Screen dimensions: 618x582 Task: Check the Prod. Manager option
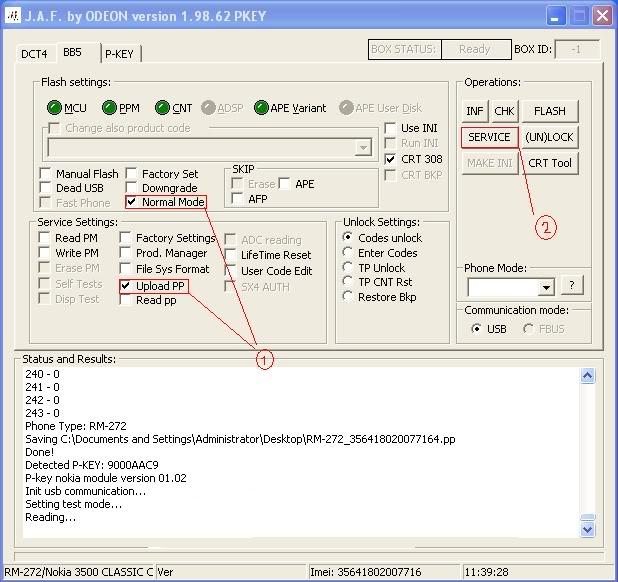pyautogui.click(x=125, y=253)
